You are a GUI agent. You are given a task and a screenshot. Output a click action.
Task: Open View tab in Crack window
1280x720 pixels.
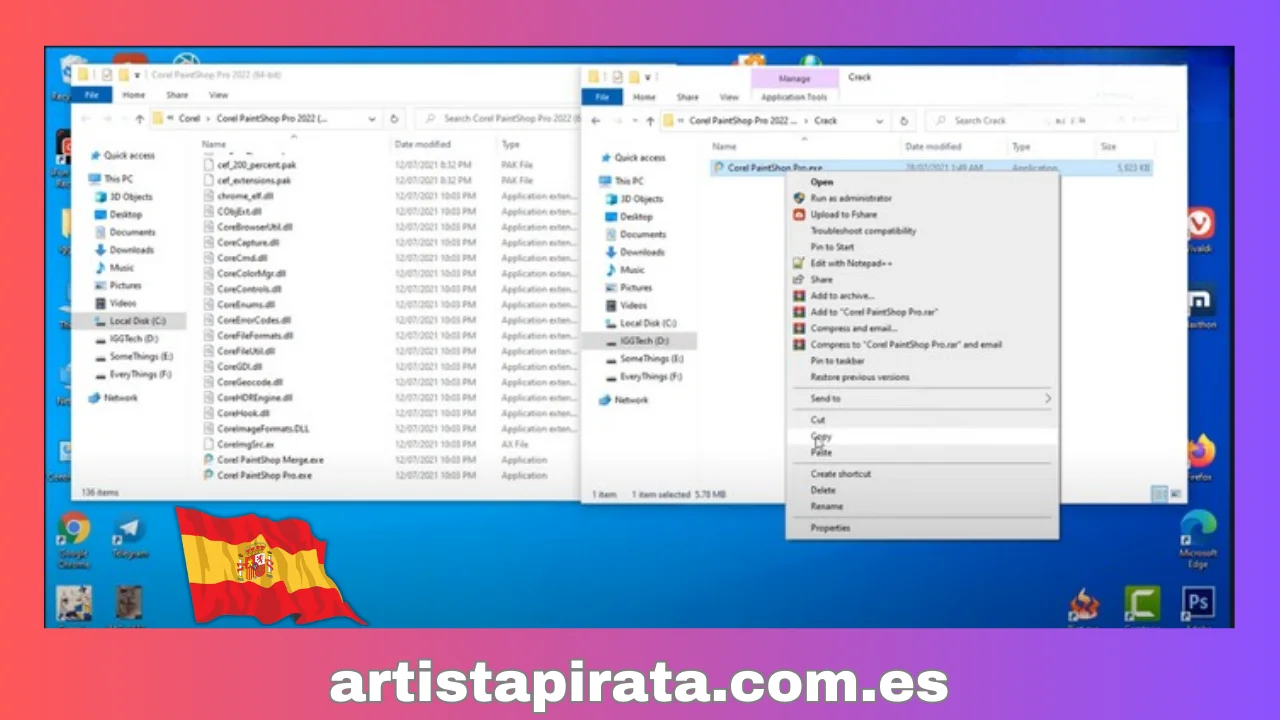729,97
